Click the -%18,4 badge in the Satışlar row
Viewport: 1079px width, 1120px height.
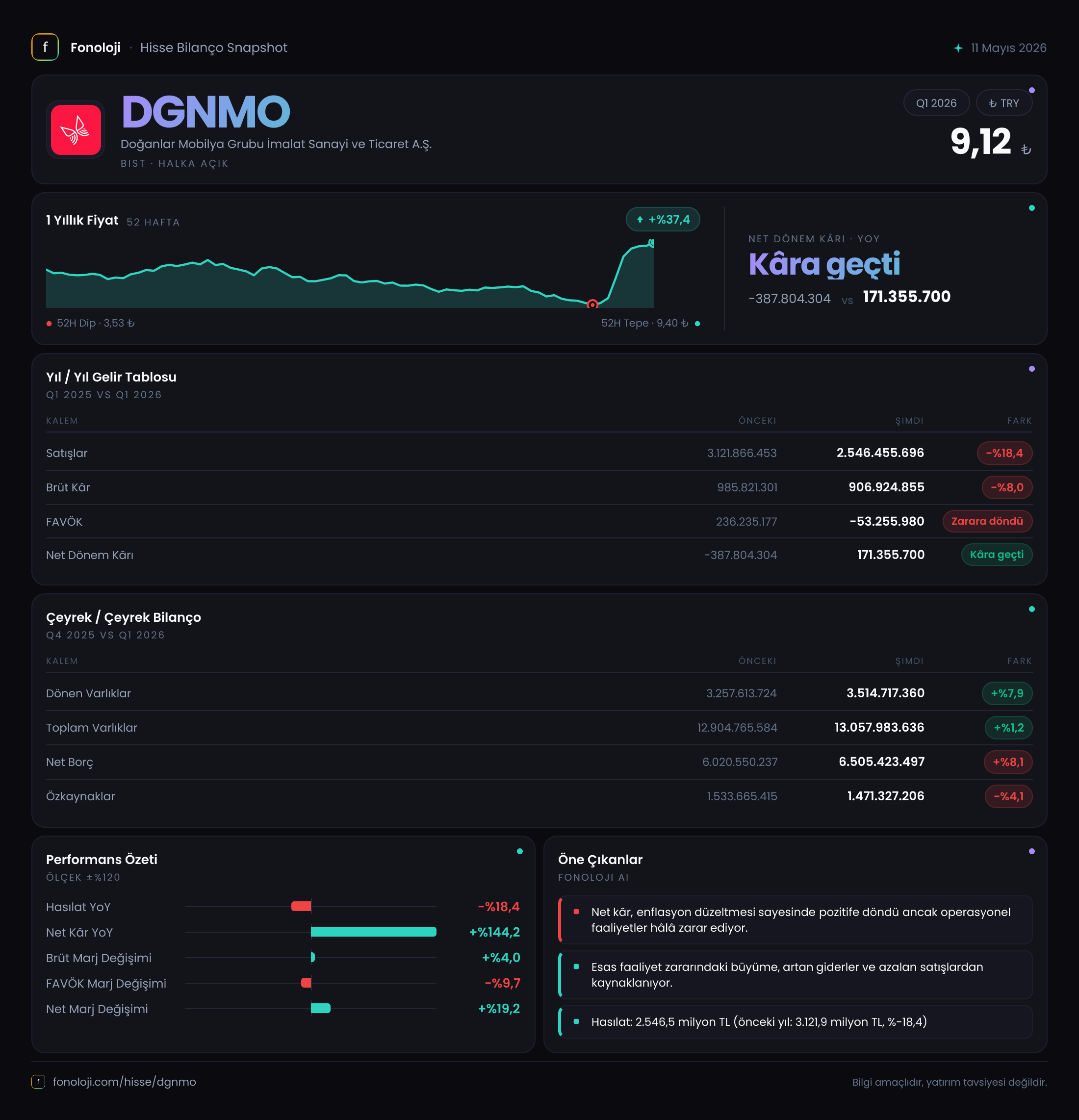[1004, 453]
